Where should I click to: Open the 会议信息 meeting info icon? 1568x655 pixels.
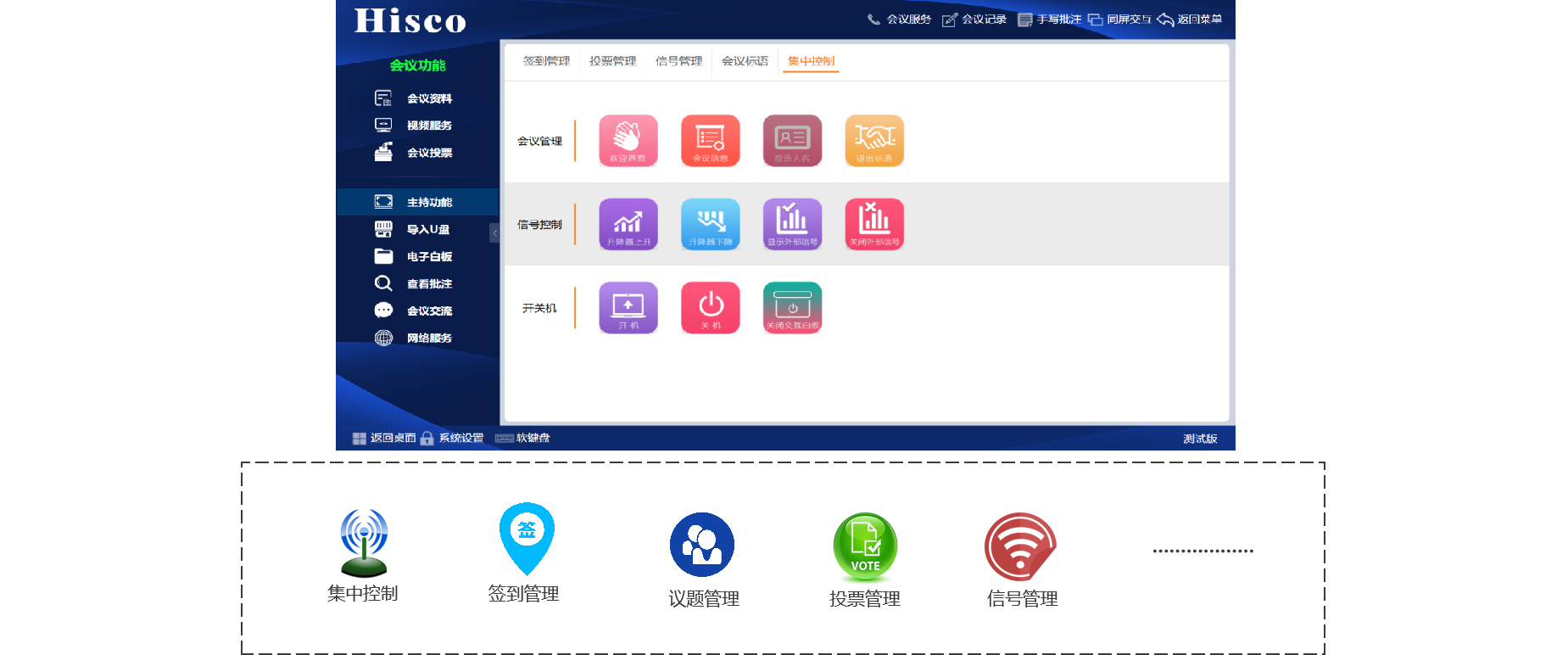[x=710, y=140]
